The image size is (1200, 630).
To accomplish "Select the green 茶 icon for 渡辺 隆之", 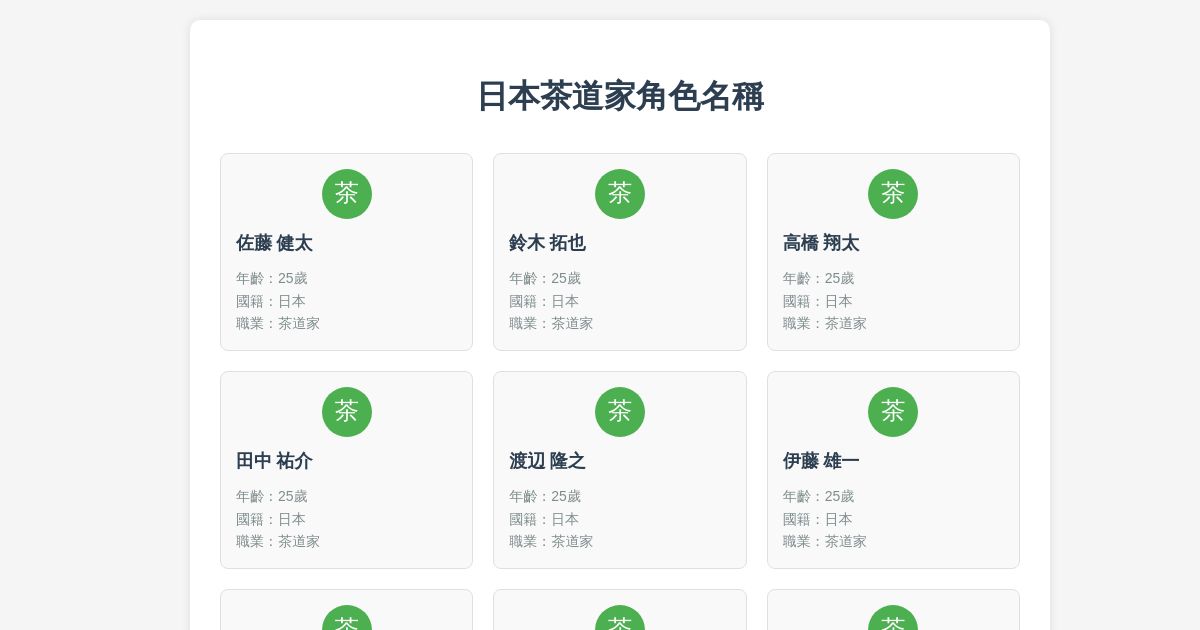I will pos(619,412).
